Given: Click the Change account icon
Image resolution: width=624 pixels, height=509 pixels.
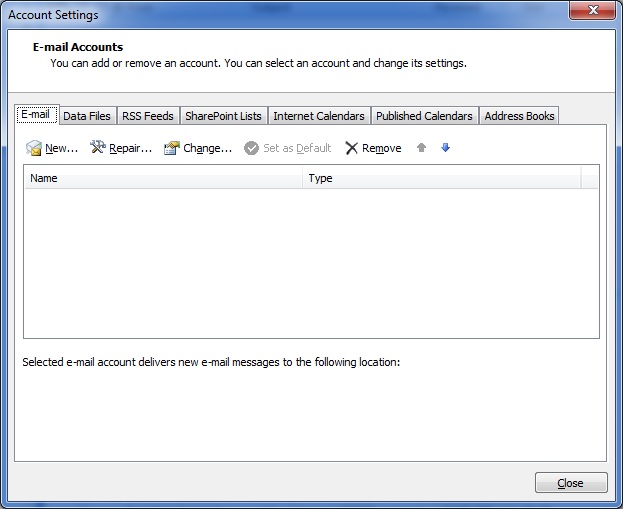Looking at the screenshot, I should (x=172, y=148).
